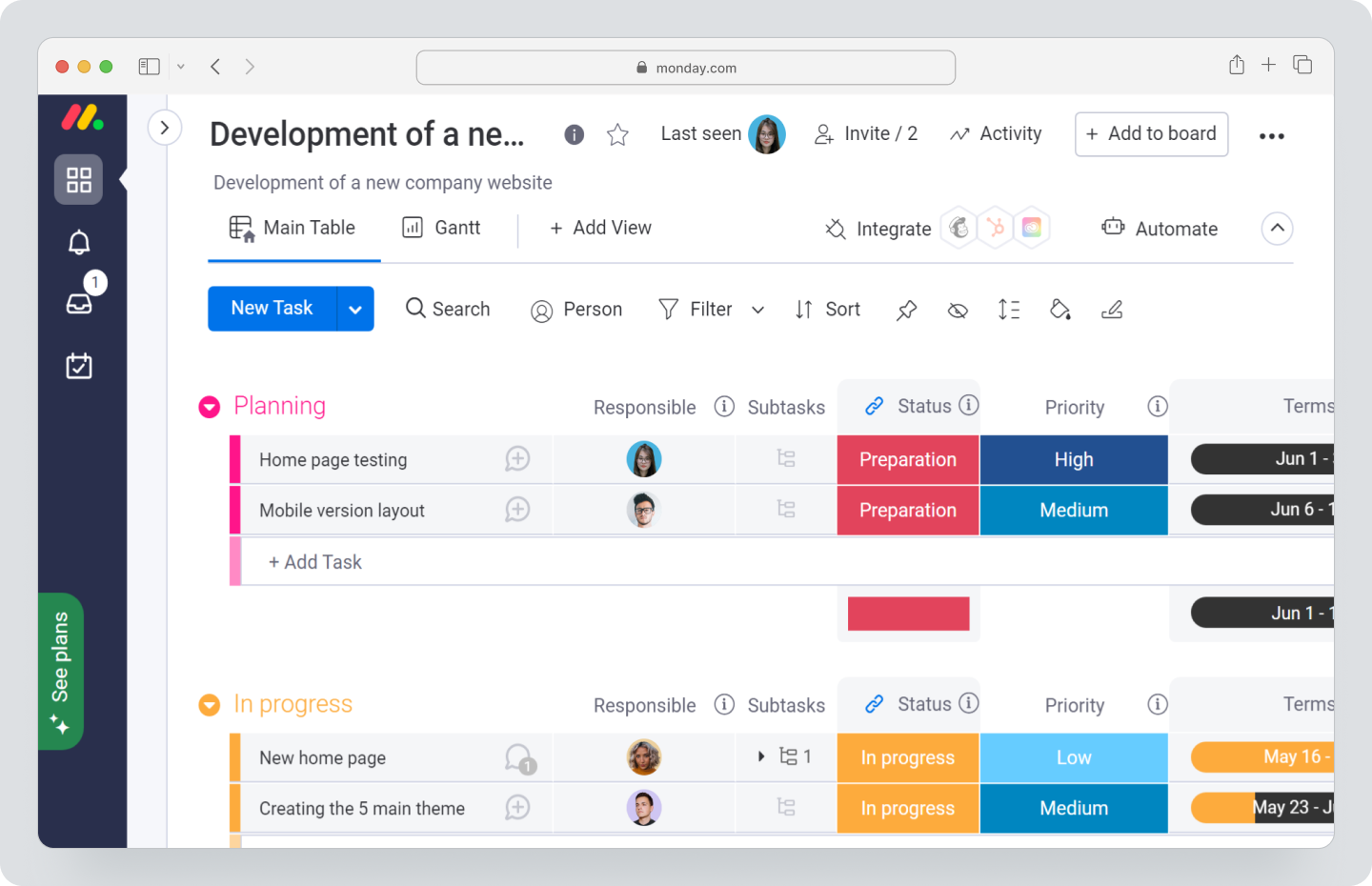Select the pin columns icon in the toolbar
The width and height of the screenshot is (1372, 886).
click(x=906, y=310)
